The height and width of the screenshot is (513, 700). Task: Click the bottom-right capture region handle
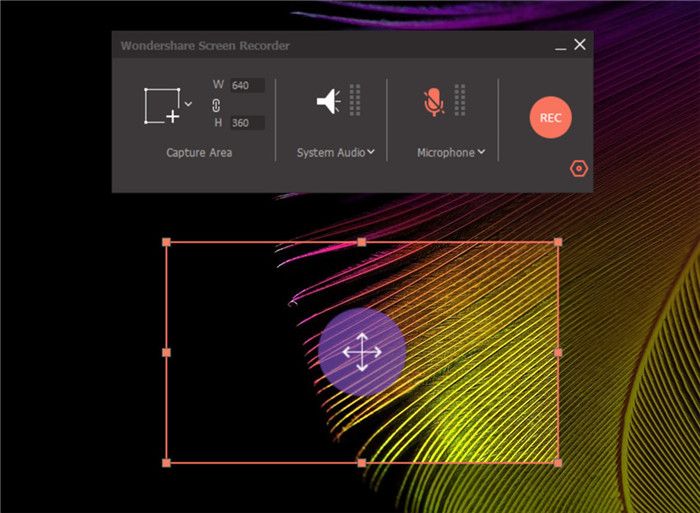pos(558,463)
